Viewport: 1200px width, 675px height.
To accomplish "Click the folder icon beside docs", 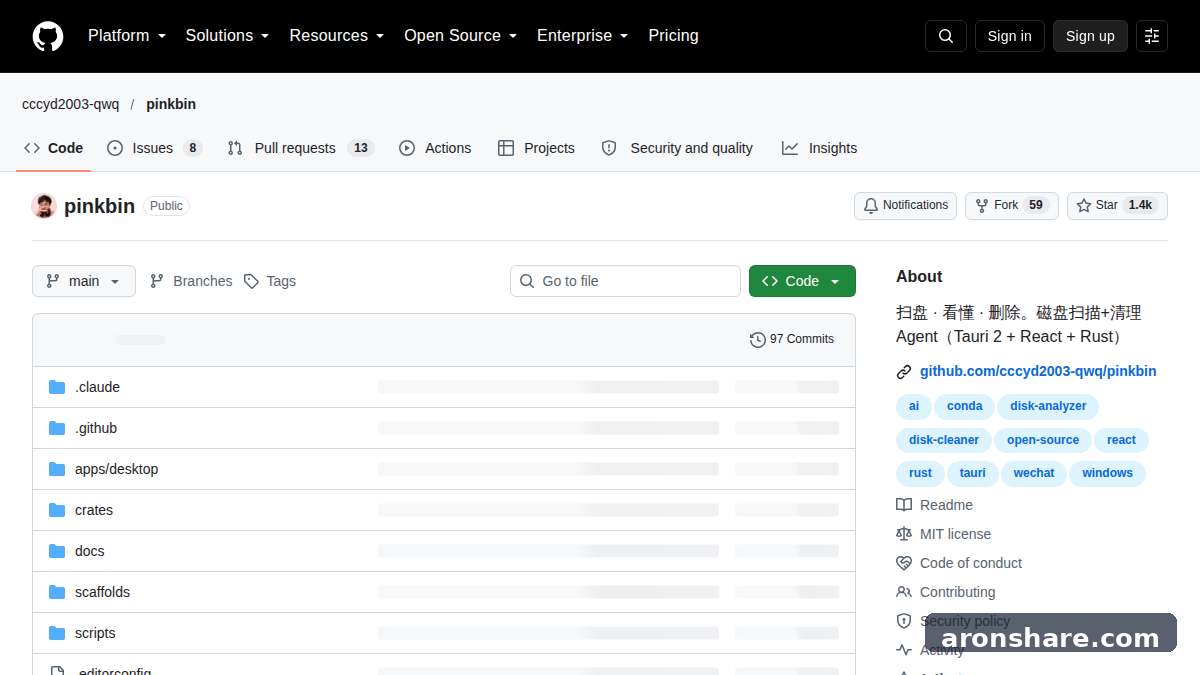I will coord(57,551).
